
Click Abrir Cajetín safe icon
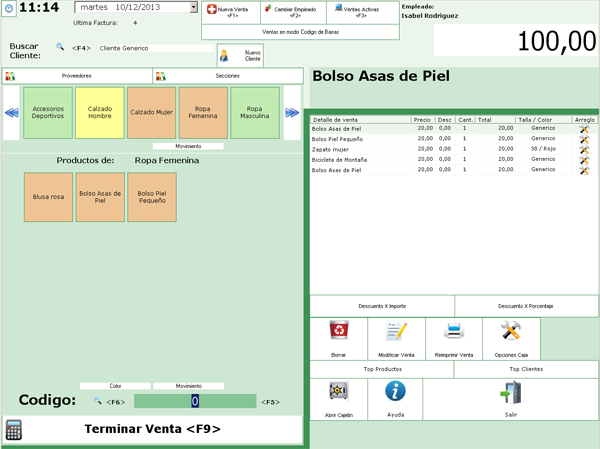[x=338, y=393]
